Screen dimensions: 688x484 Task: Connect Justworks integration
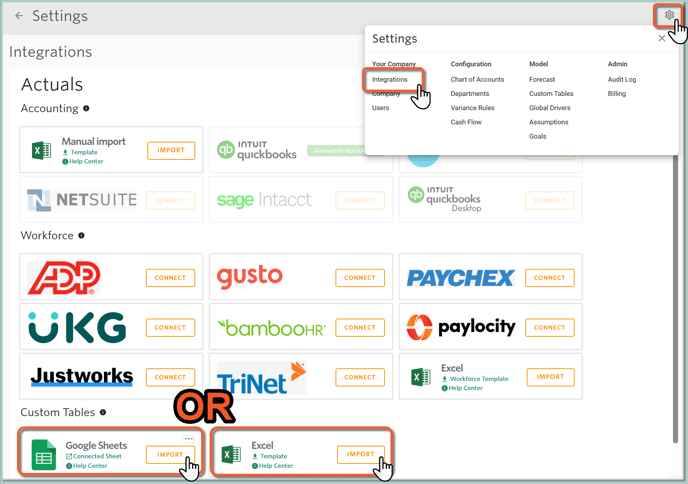click(x=170, y=377)
